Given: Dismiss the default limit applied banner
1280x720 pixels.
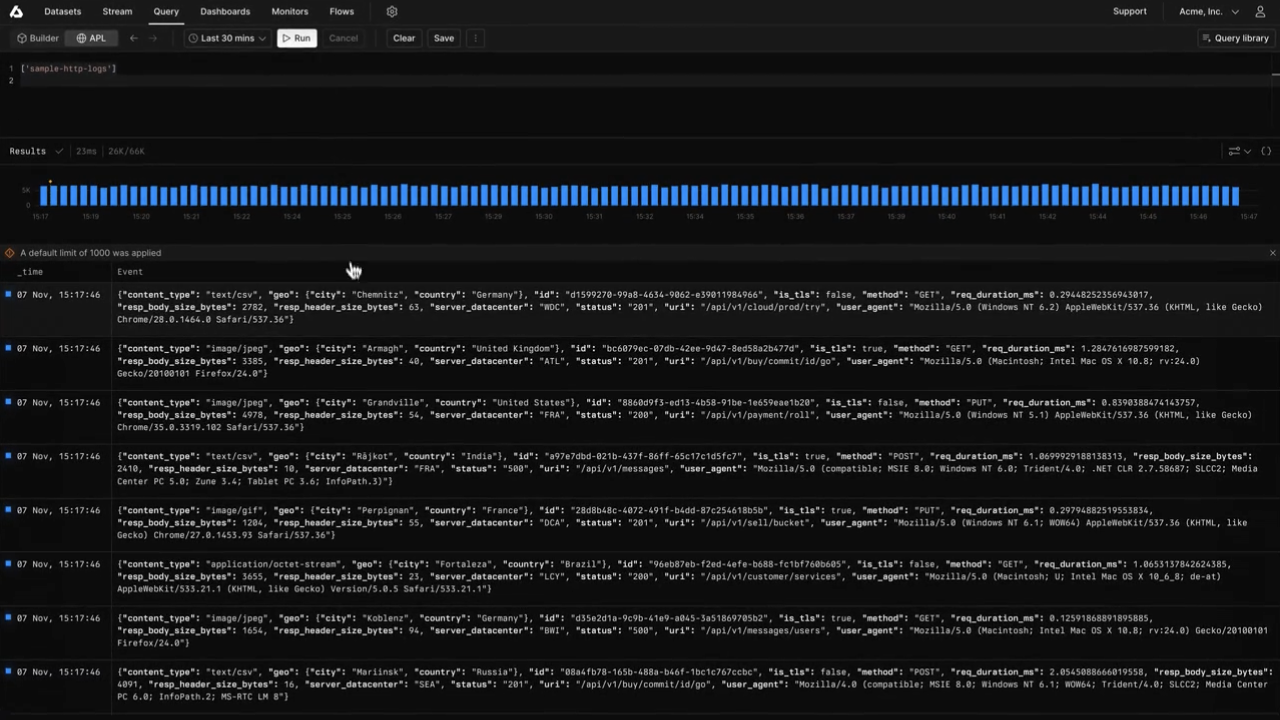Looking at the screenshot, I should (1272, 253).
